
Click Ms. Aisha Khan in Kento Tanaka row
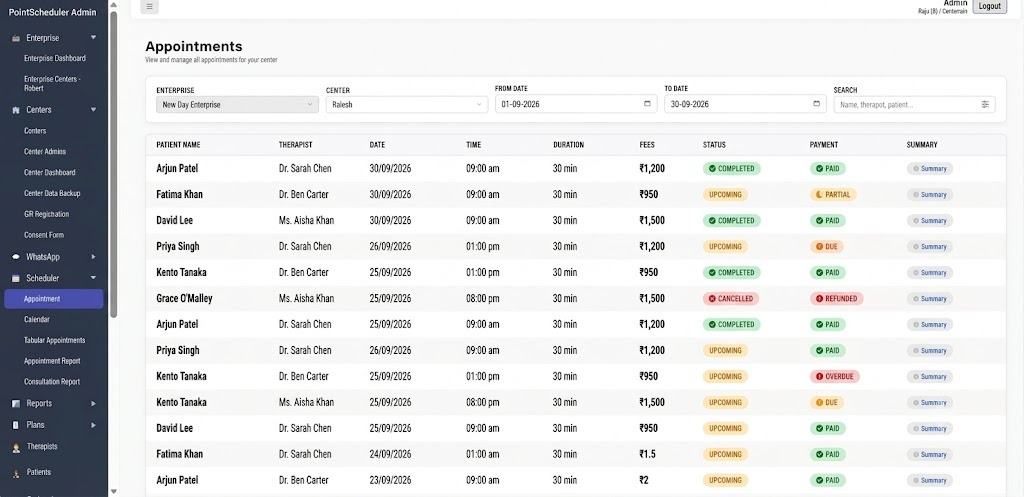pyautogui.click(x=306, y=402)
